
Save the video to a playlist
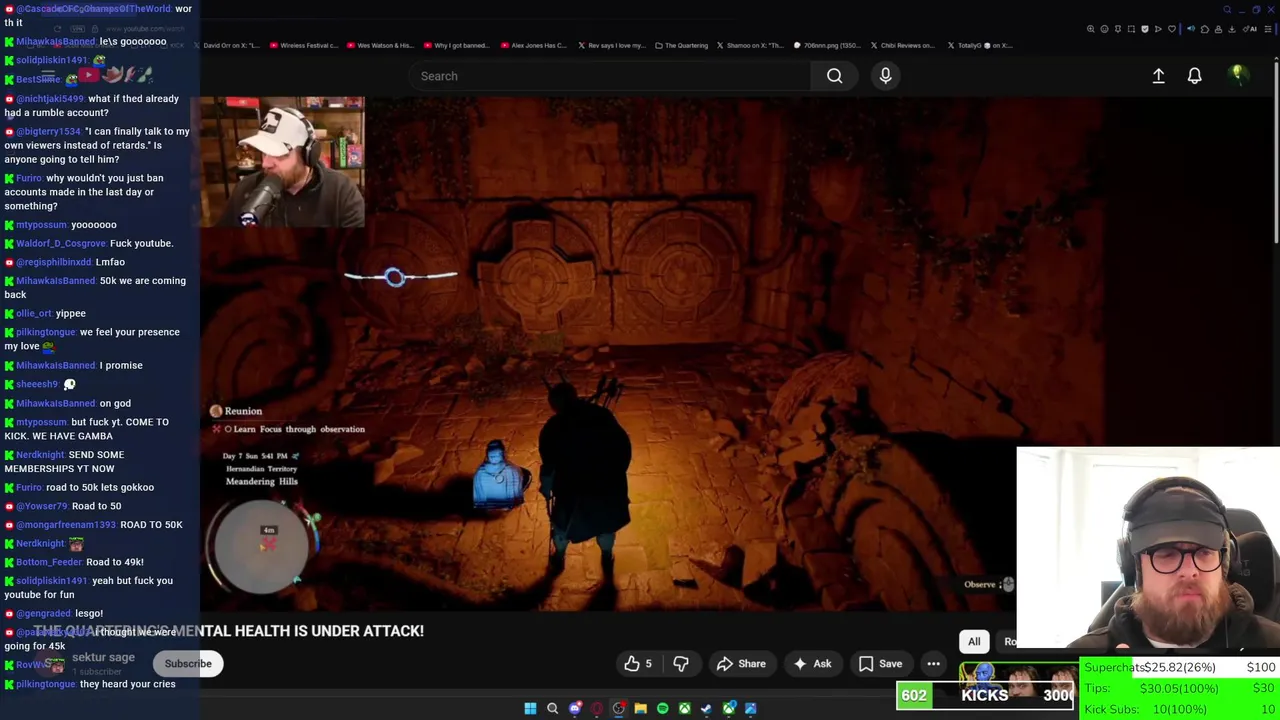click(880, 663)
